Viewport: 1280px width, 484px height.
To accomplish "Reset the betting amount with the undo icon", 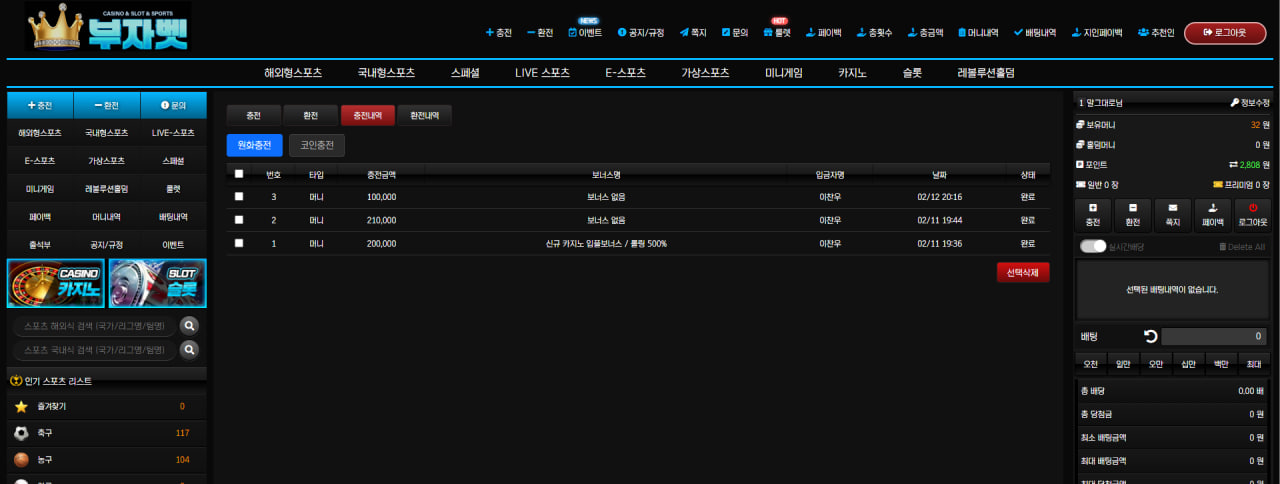I will coord(1151,336).
